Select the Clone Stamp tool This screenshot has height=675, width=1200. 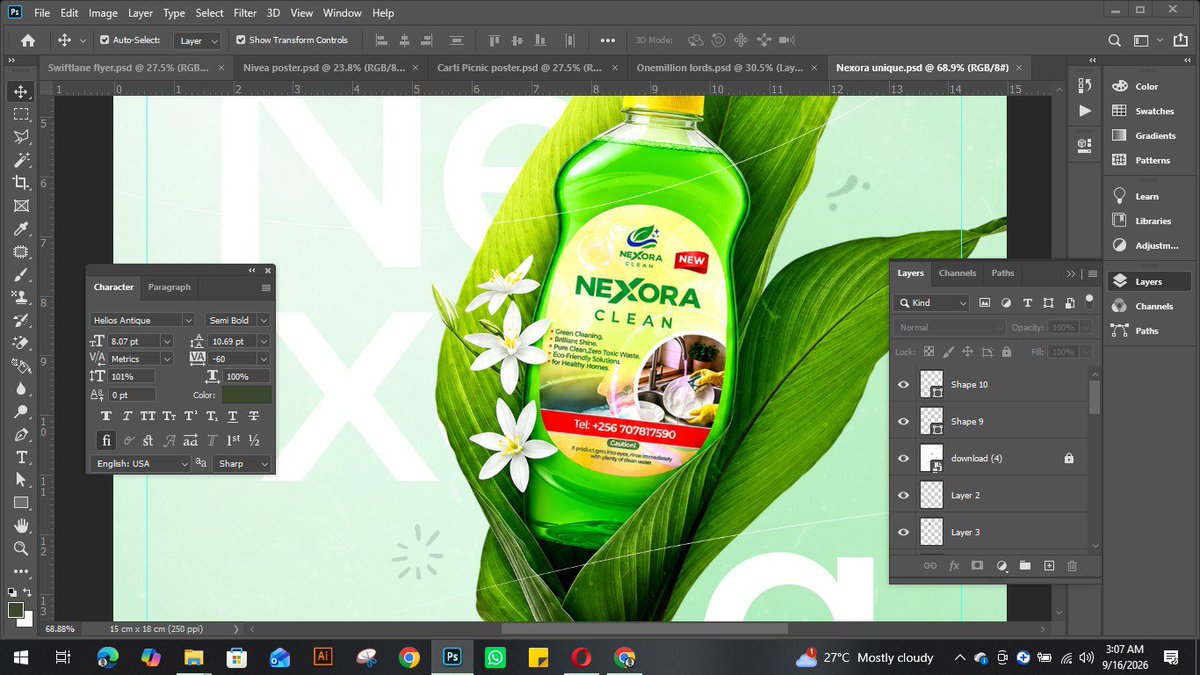(x=20, y=297)
